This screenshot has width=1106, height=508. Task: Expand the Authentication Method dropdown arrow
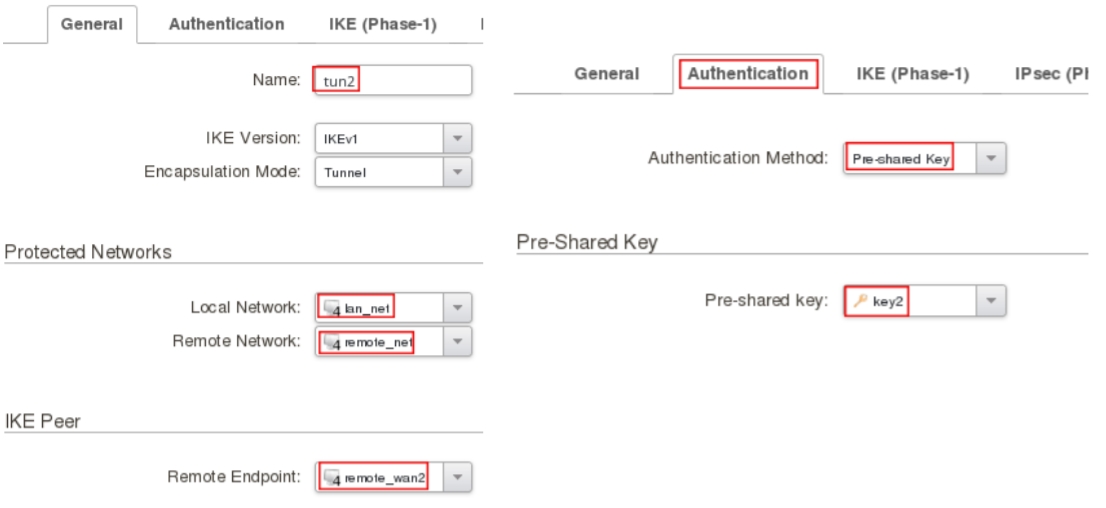pyautogui.click(x=991, y=158)
